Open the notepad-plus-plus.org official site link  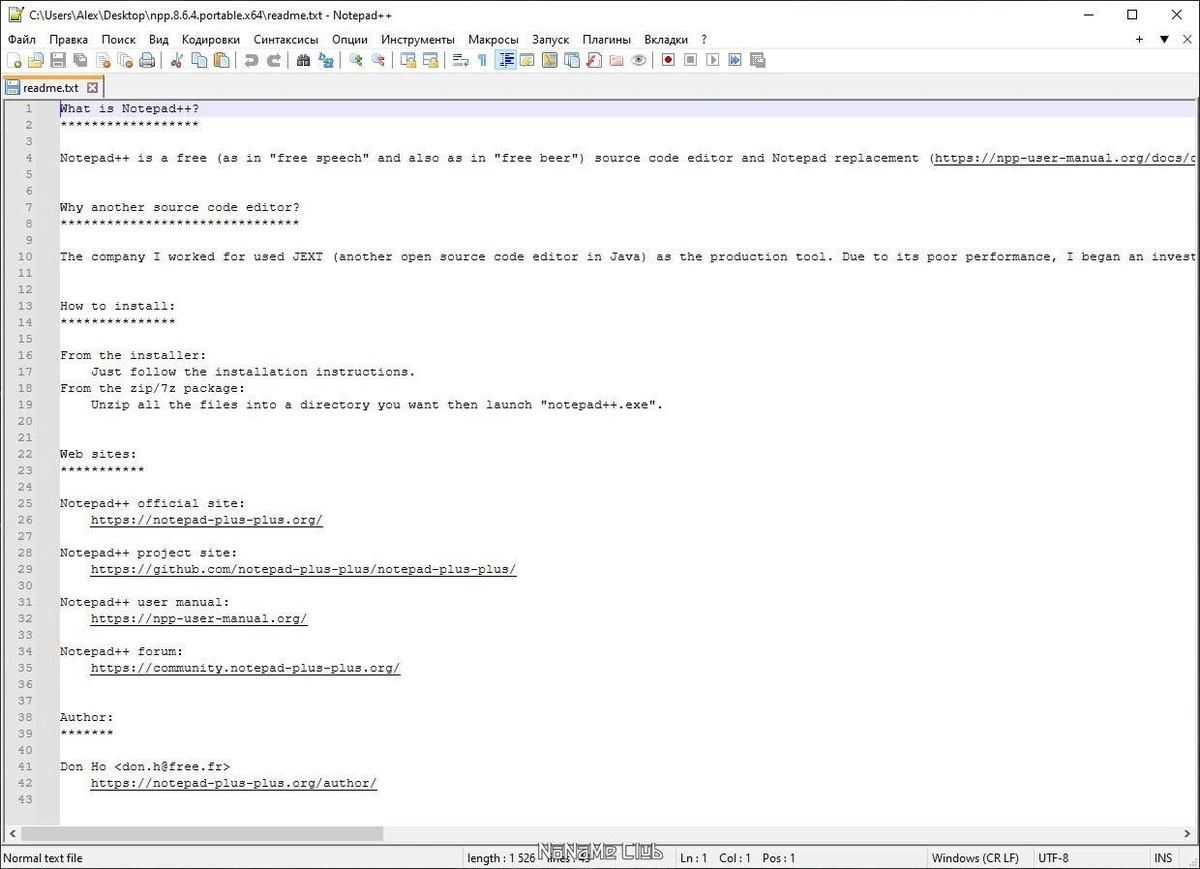(x=207, y=520)
